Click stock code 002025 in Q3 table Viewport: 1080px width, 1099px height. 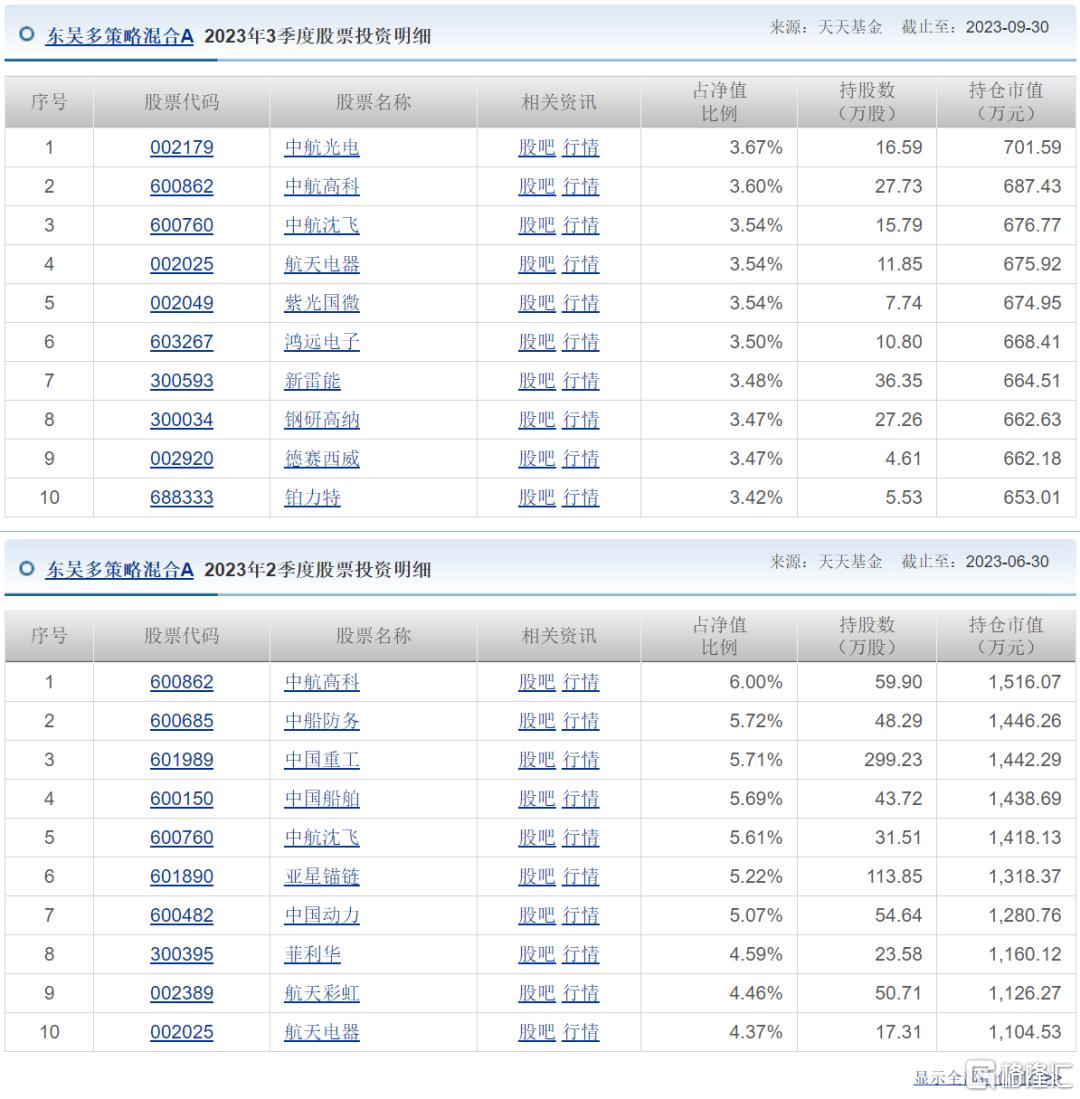pos(182,264)
